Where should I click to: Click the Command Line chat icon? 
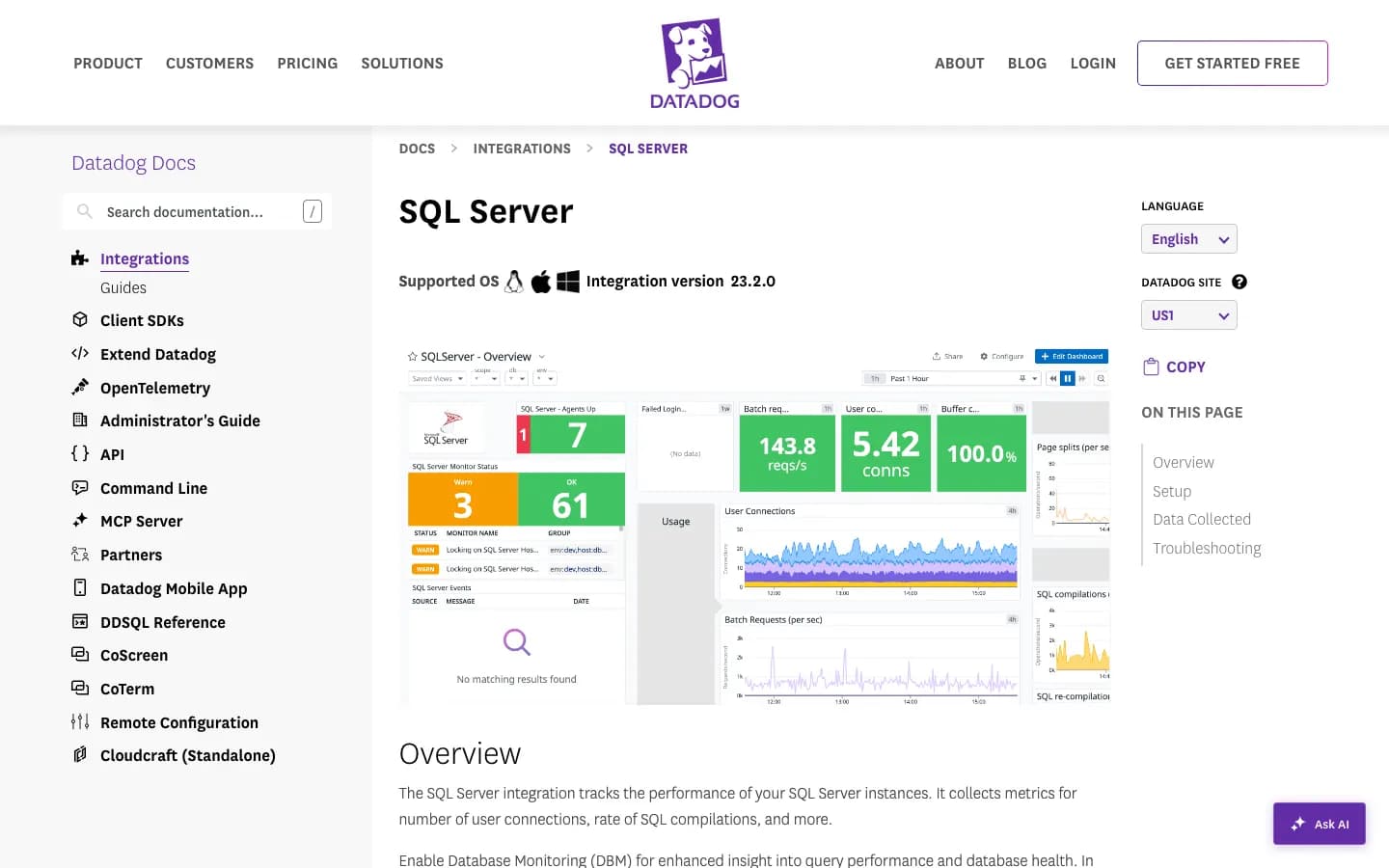80,487
